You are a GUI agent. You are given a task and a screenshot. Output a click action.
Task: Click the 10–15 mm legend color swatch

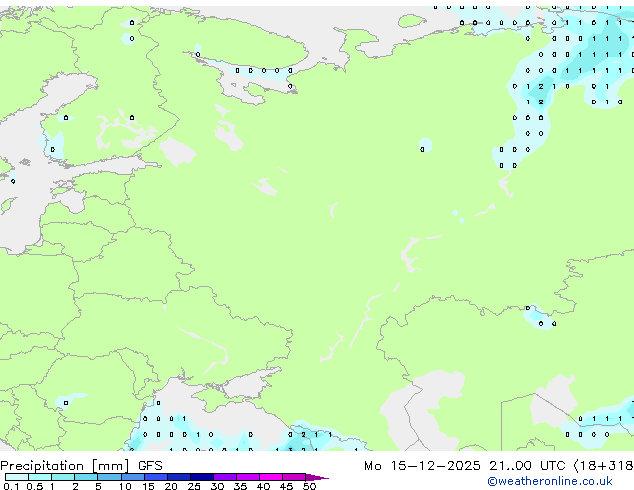coord(133,477)
